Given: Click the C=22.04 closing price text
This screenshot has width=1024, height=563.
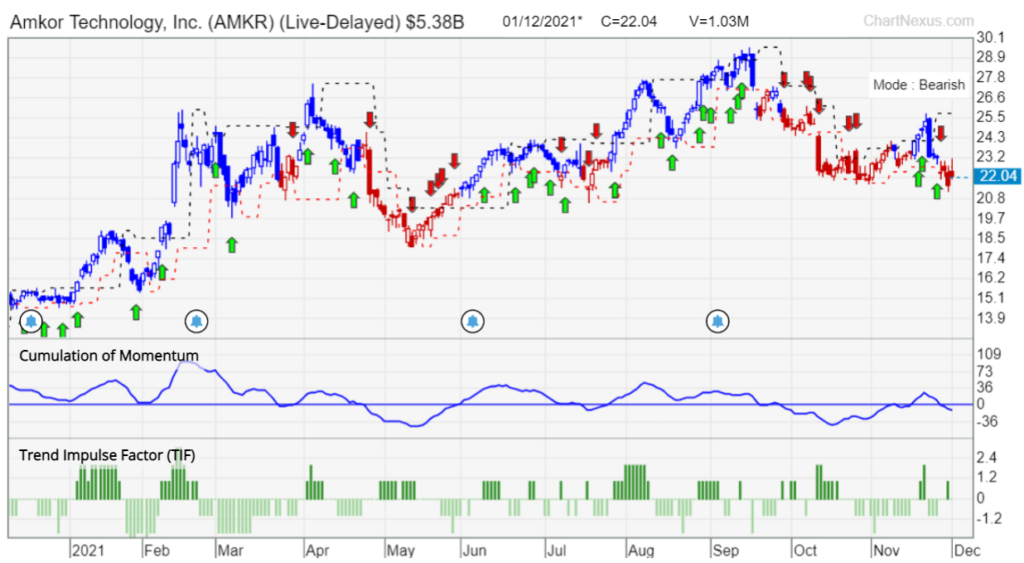Looking at the screenshot, I should pyautogui.click(x=629, y=22).
